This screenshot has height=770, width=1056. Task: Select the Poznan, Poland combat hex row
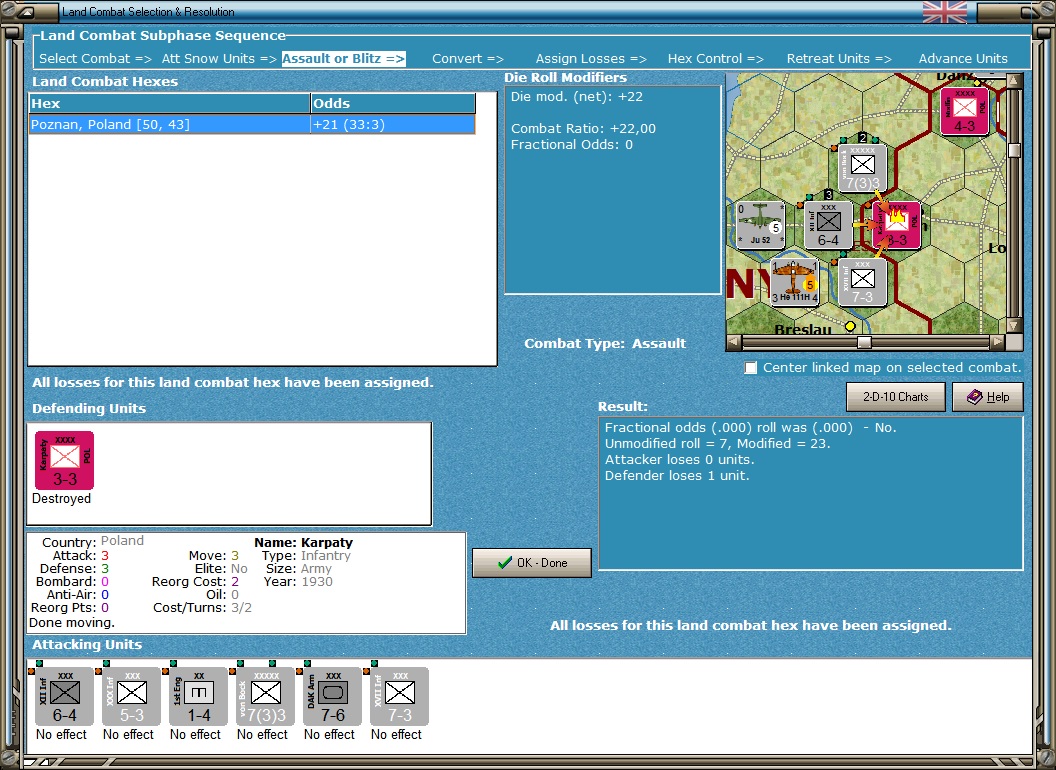click(x=252, y=125)
